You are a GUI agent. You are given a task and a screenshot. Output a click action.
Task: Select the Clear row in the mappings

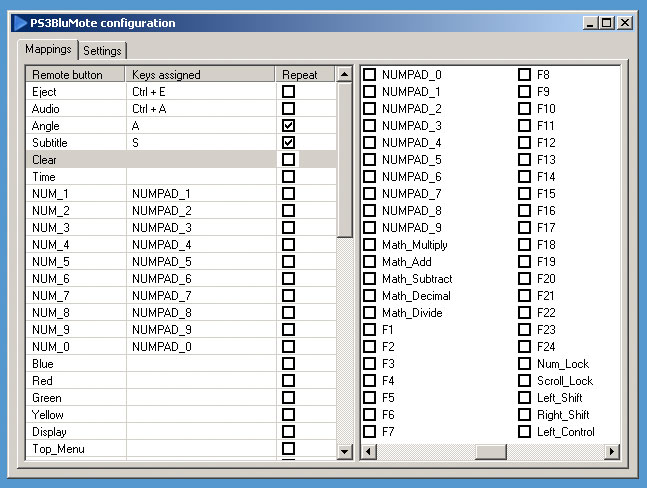[x=75, y=160]
